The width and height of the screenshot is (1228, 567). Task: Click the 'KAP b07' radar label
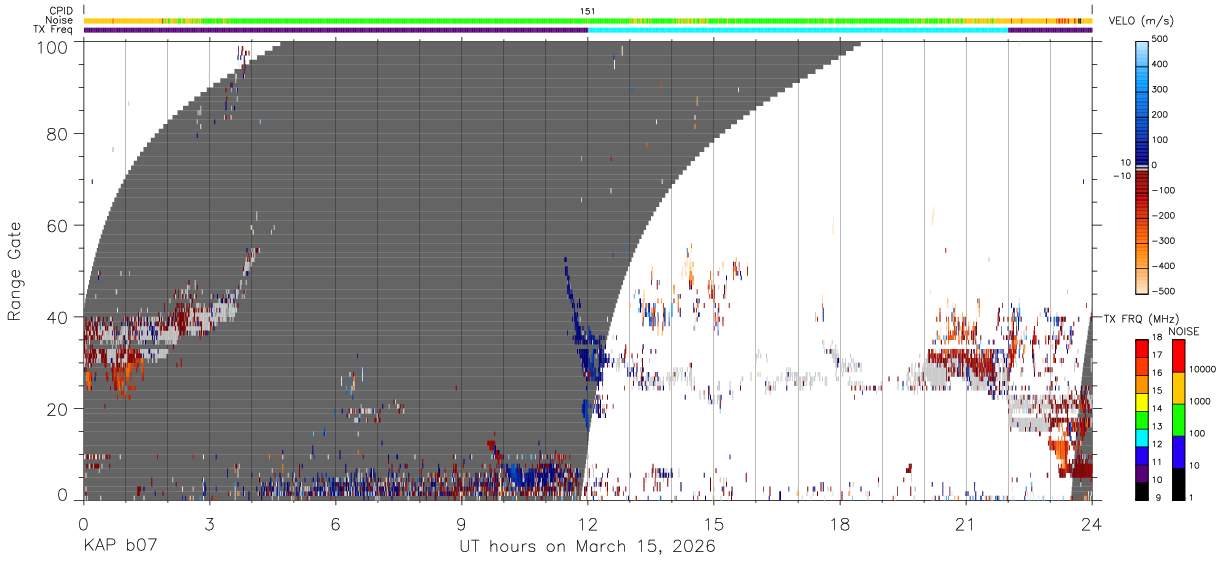120,547
